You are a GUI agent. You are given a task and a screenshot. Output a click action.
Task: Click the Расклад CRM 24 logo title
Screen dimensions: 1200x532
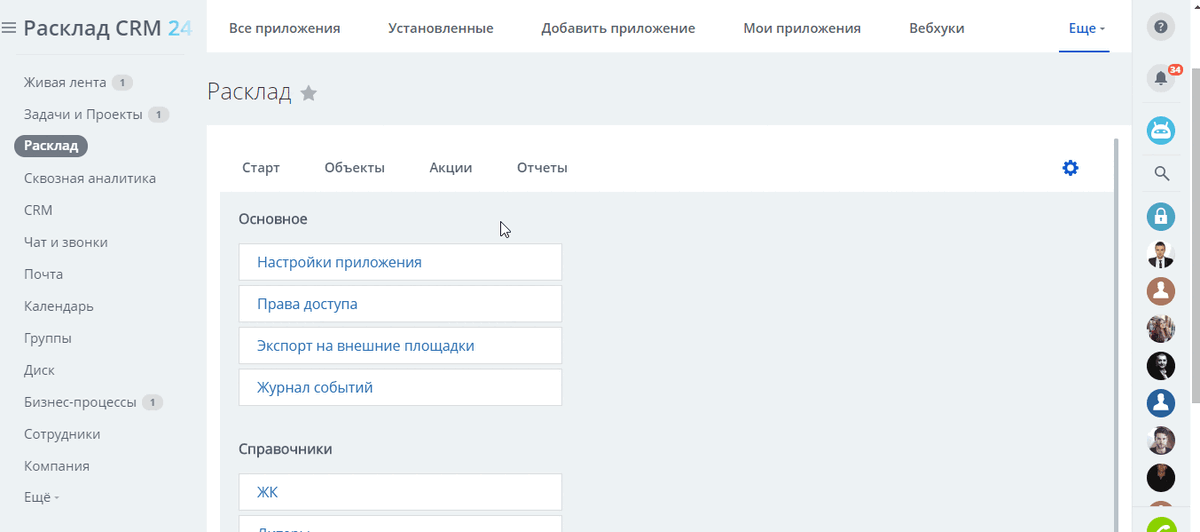(107, 28)
